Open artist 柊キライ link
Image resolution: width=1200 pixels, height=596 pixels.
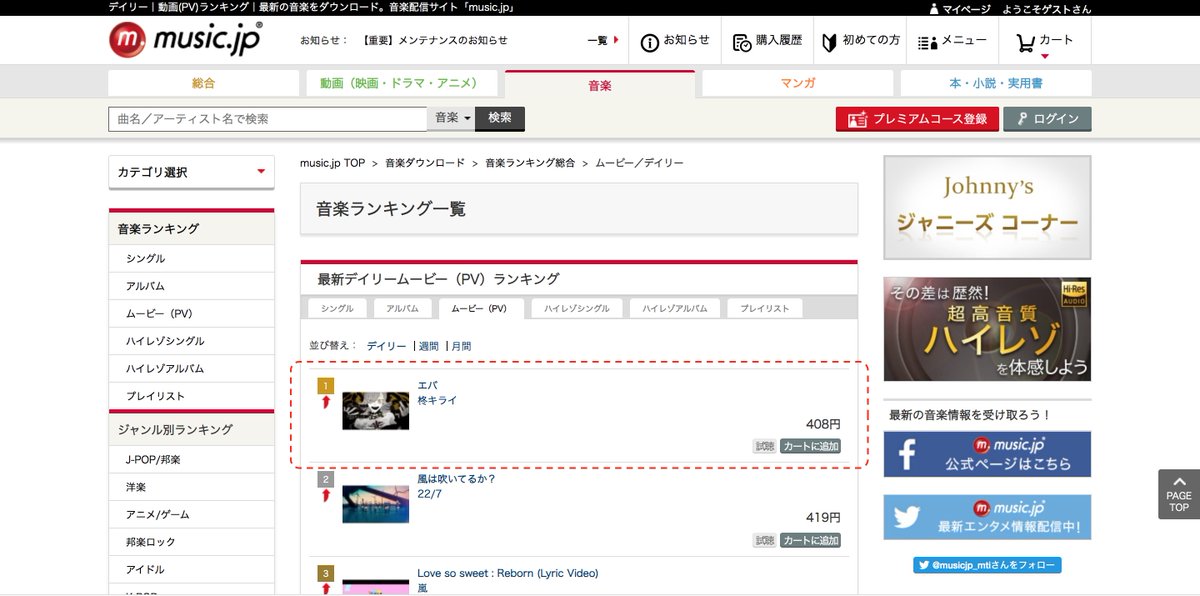437,400
